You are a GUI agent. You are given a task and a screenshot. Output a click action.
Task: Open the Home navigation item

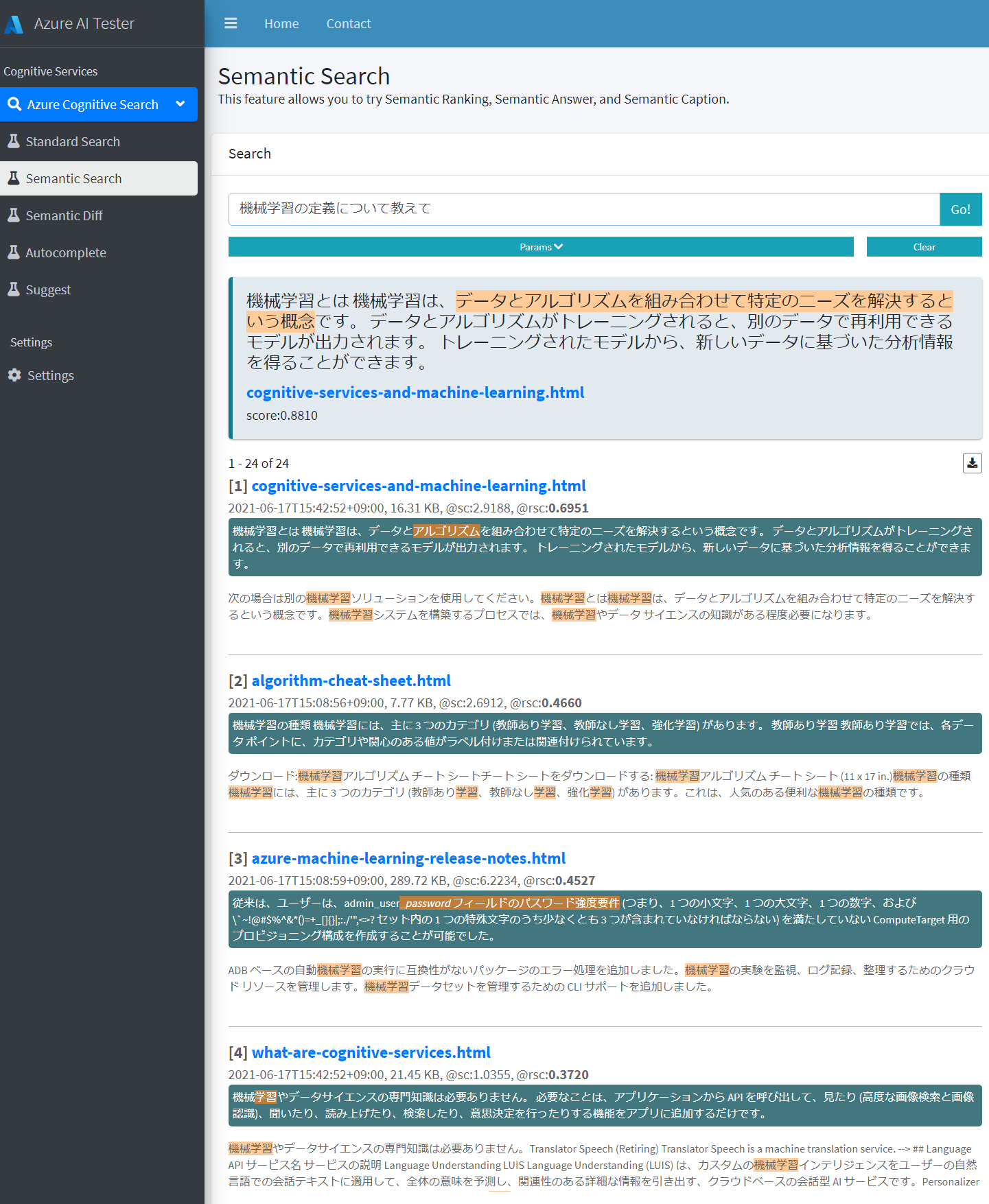(281, 23)
